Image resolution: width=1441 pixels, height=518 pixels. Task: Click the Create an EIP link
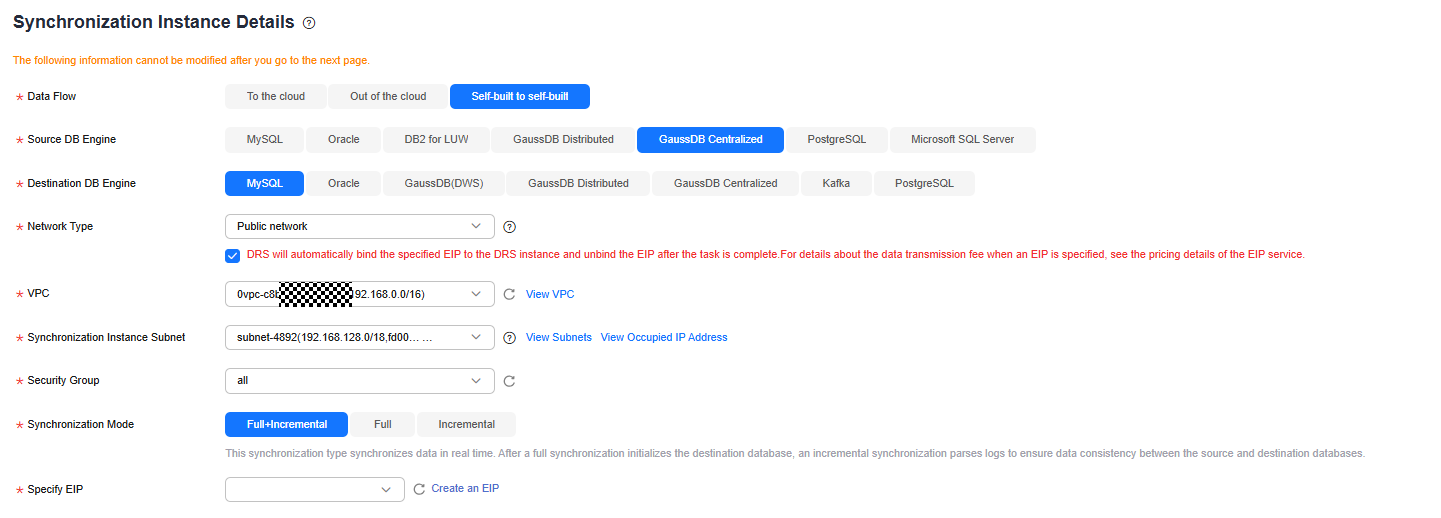[465, 489]
